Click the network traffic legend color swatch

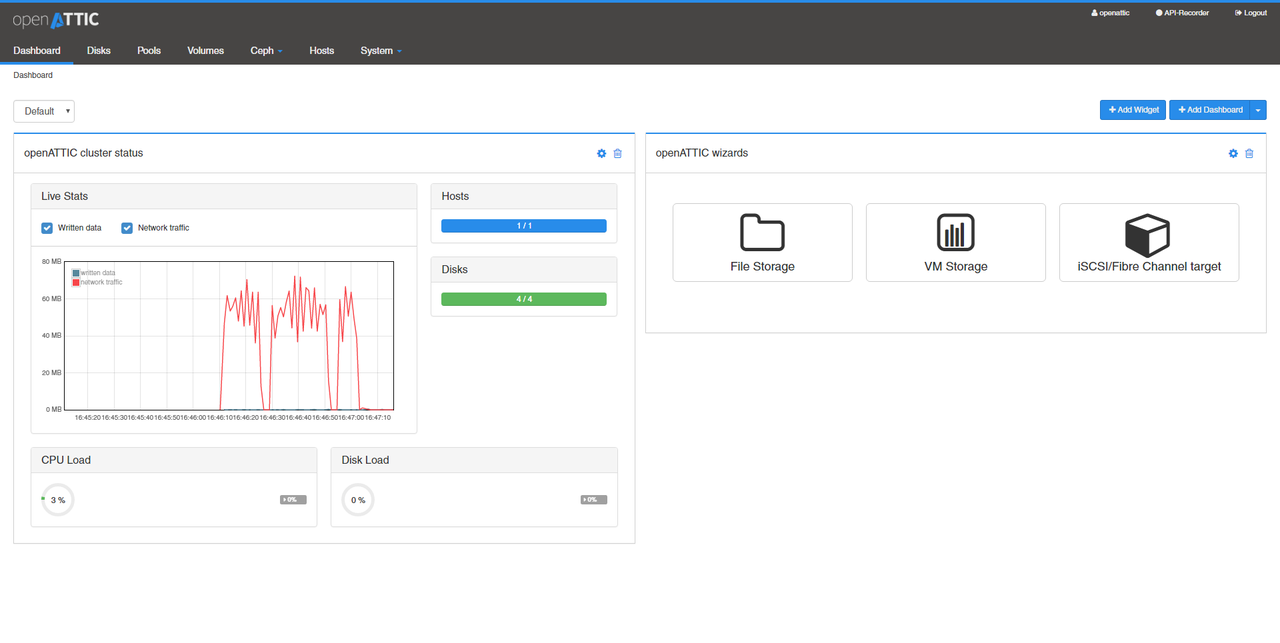click(76, 283)
